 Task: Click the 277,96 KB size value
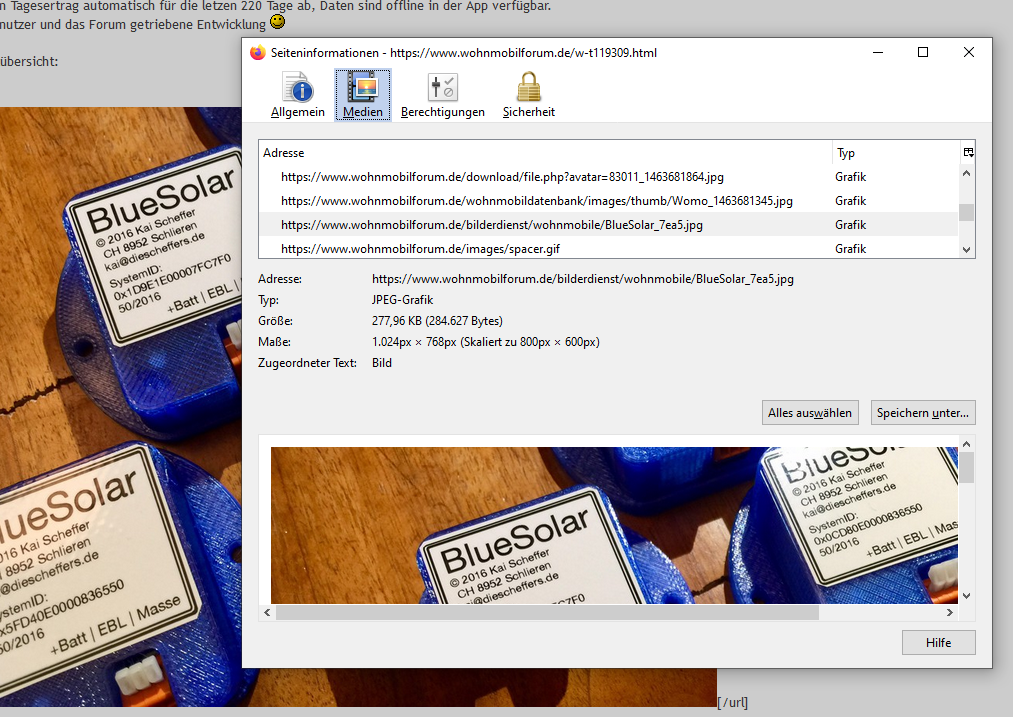[x=437, y=321]
